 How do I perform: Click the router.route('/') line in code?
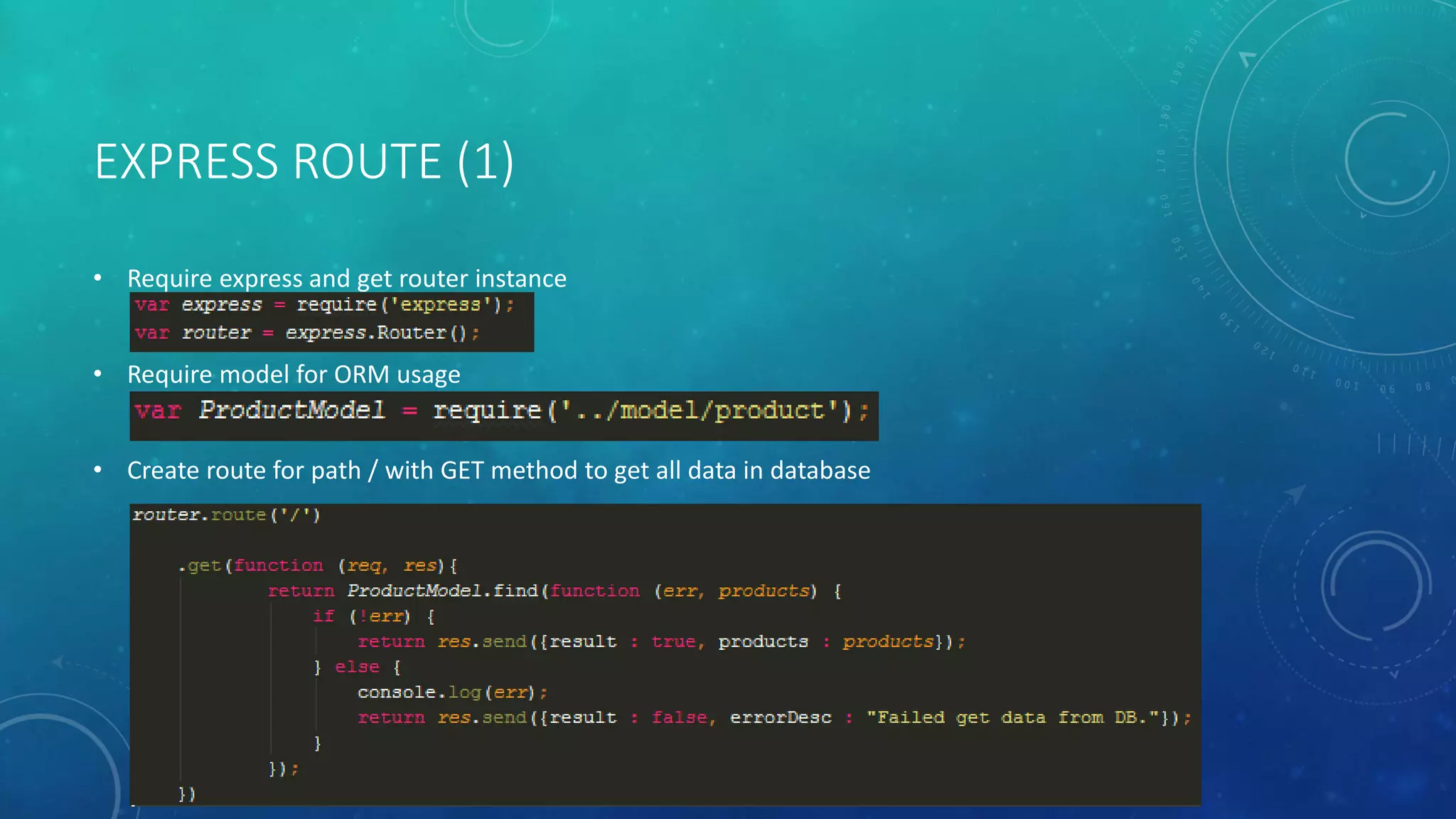click(226, 515)
